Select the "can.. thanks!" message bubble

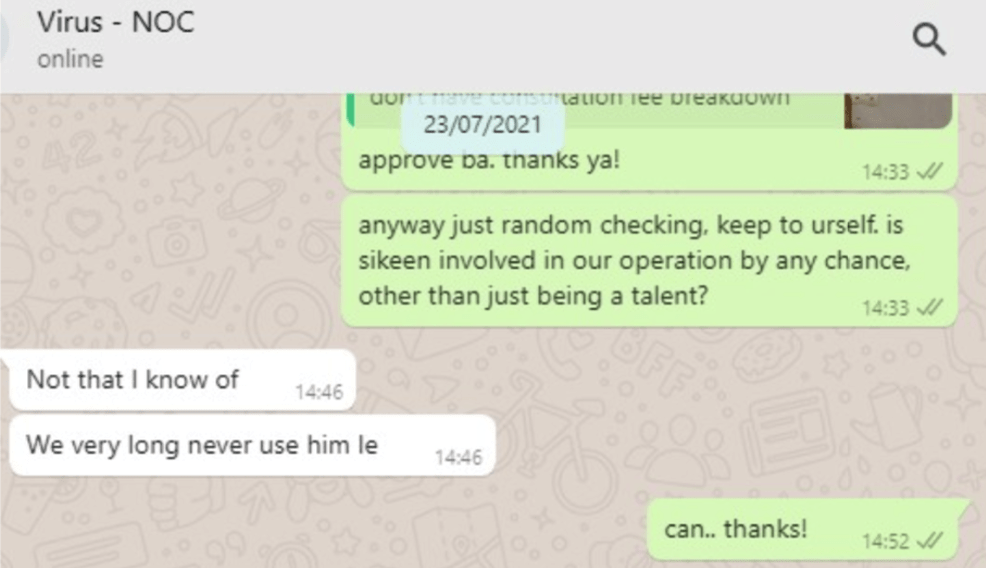[803, 530]
